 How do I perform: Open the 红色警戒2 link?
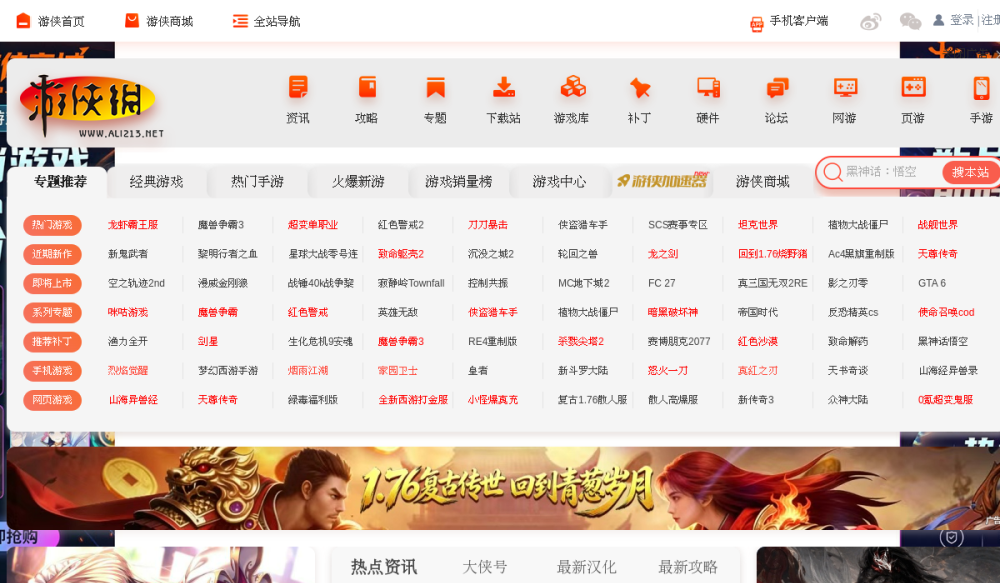(401, 225)
